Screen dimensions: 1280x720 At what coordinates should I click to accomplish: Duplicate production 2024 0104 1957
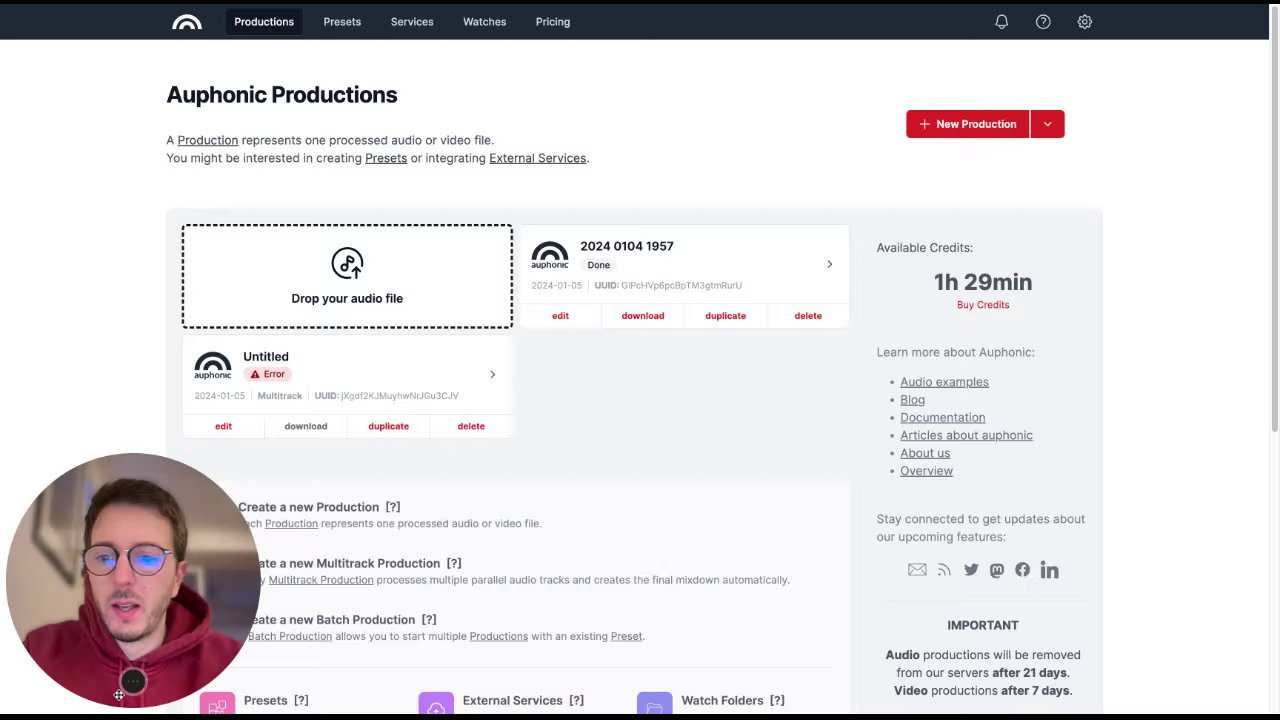tap(725, 316)
